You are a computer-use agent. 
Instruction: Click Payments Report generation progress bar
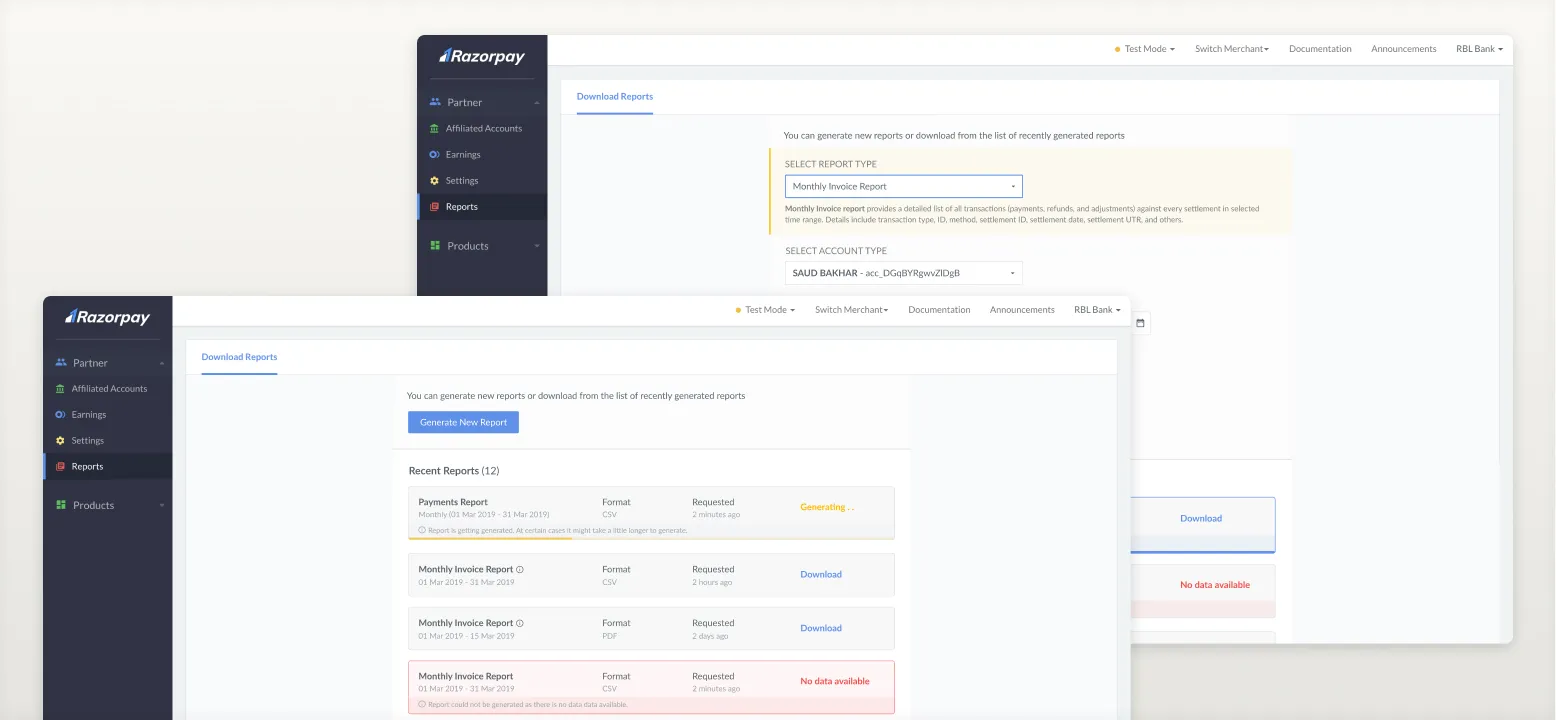pyautogui.click(x=651, y=538)
